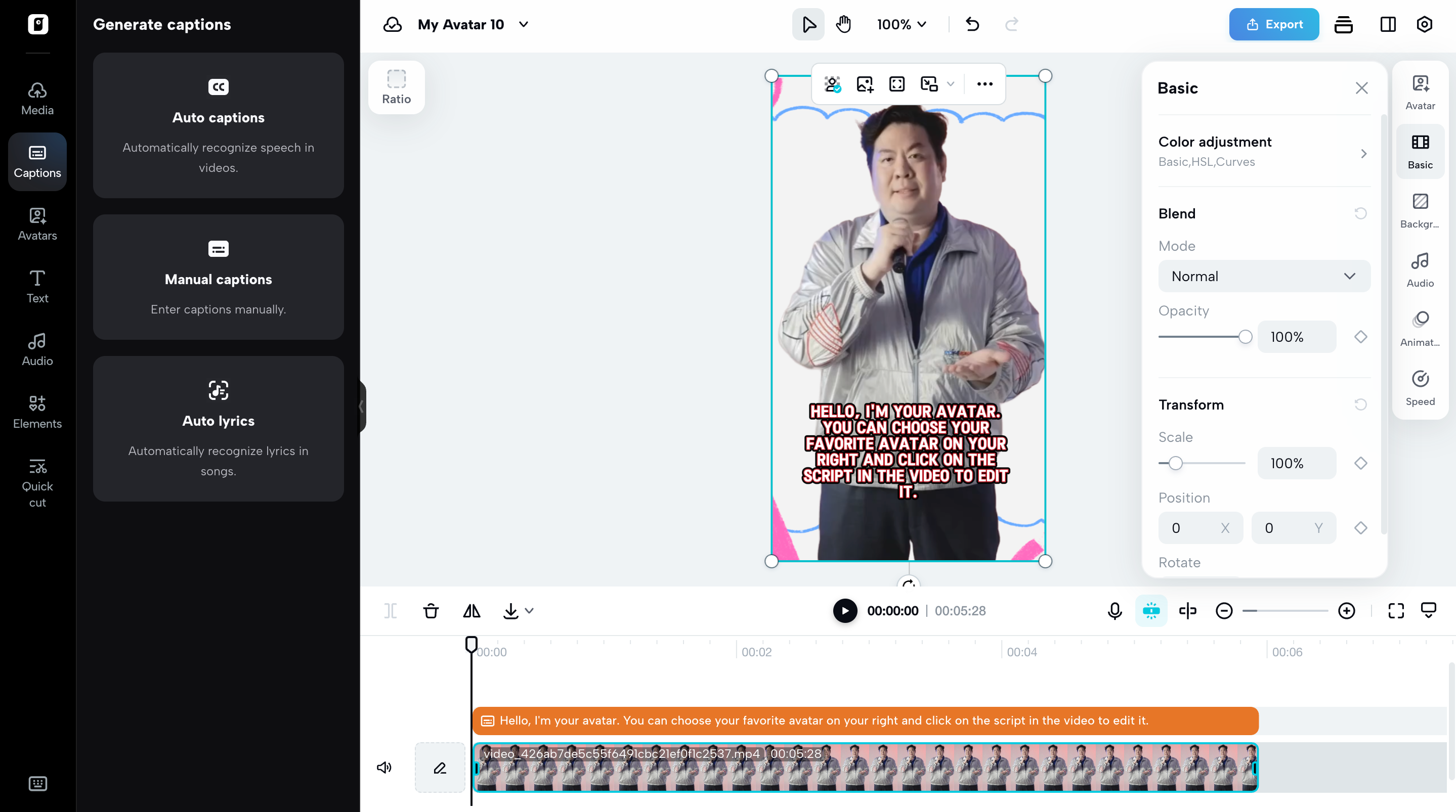
Task: Click the microphone icon to record voiceover
Action: click(1114, 611)
